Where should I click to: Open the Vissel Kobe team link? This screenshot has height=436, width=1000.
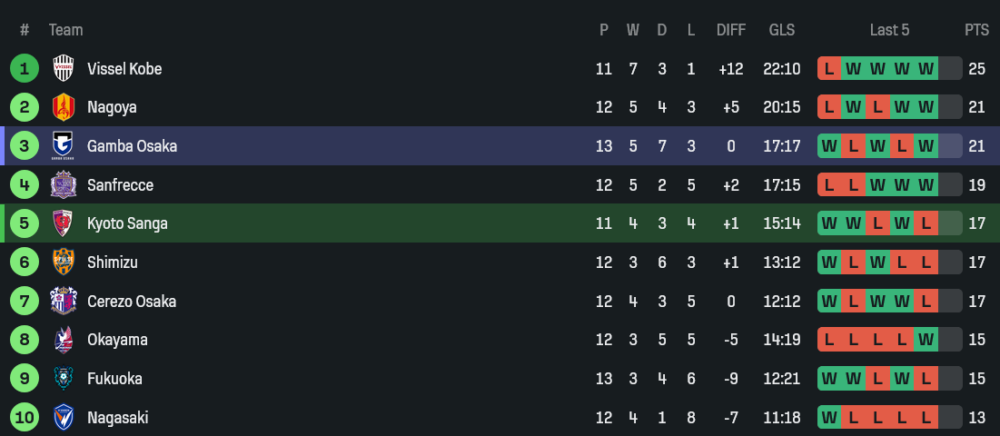[124, 69]
